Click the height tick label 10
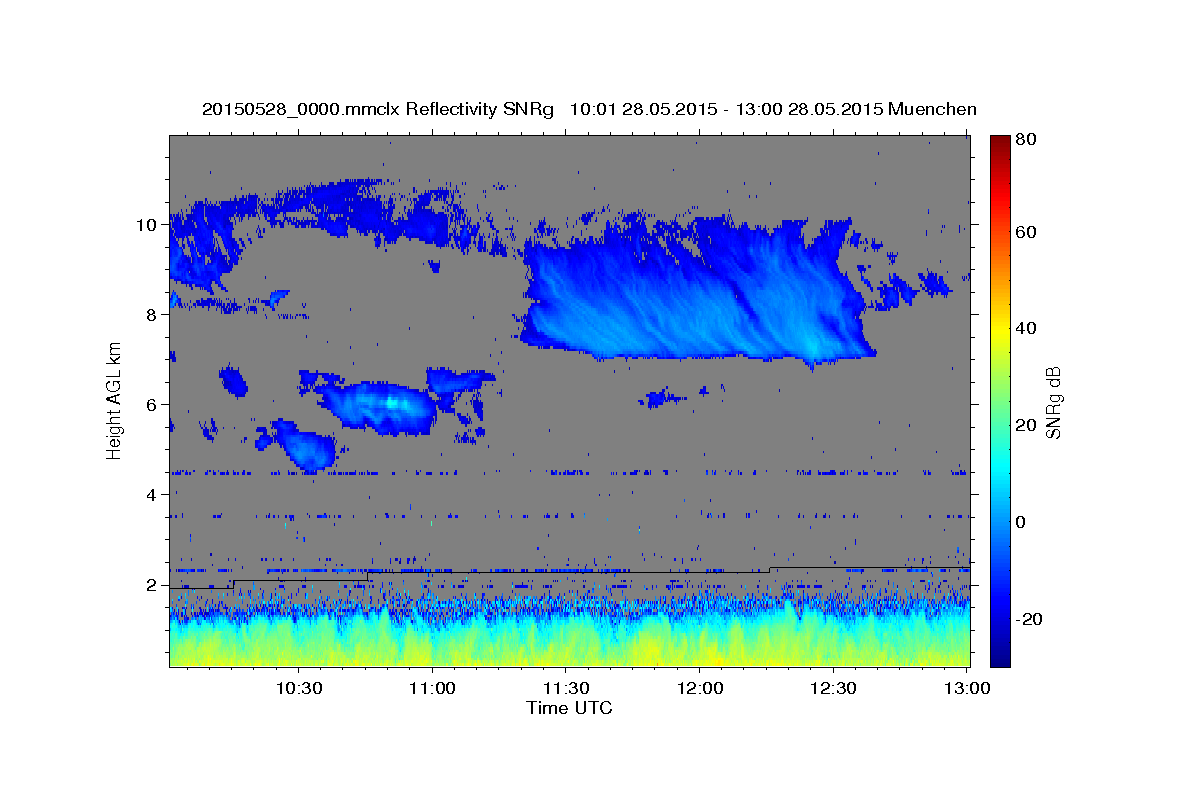 [147, 224]
